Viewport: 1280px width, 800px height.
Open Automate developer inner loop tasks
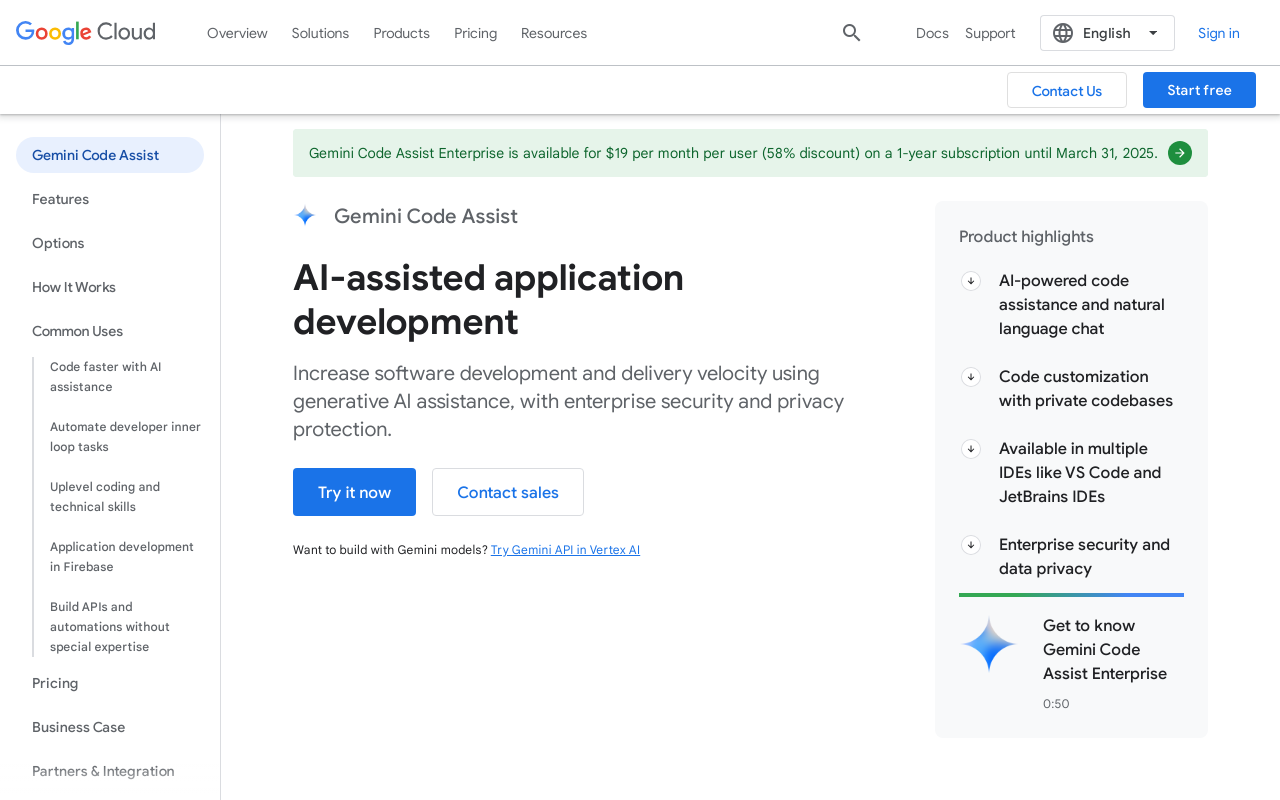[x=125, y=437]
